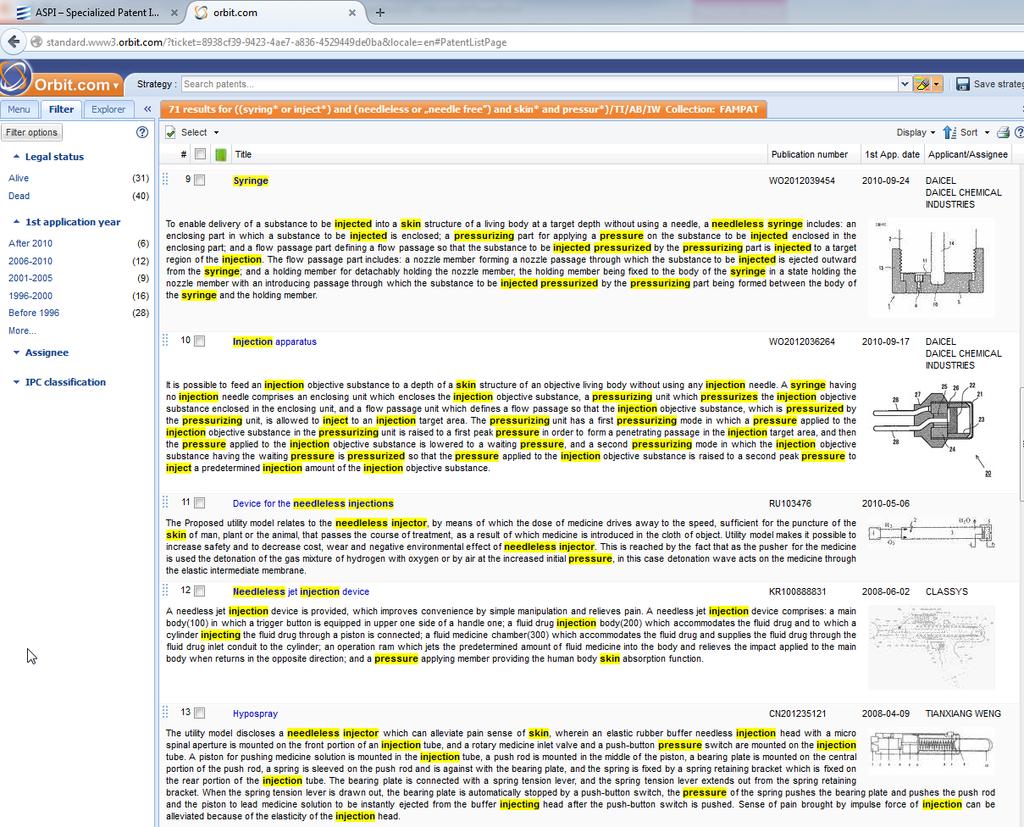The height and width of the screenshot is (827, 1024).
Task: Click the 1st App. date column header
Action: (x=892, y=155)
